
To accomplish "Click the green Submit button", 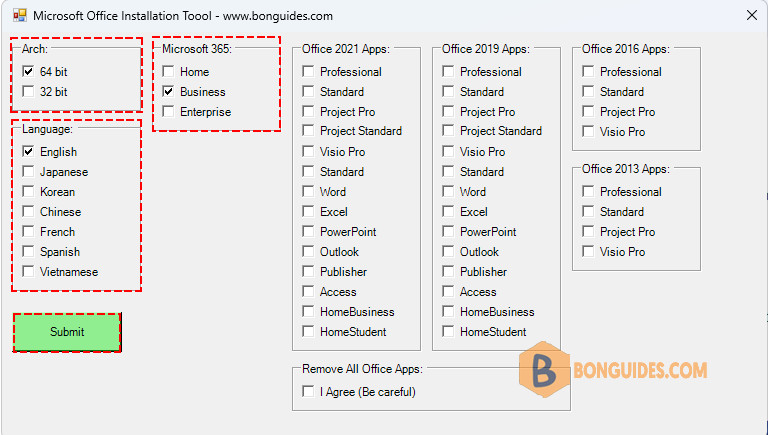I will [67, 332].
